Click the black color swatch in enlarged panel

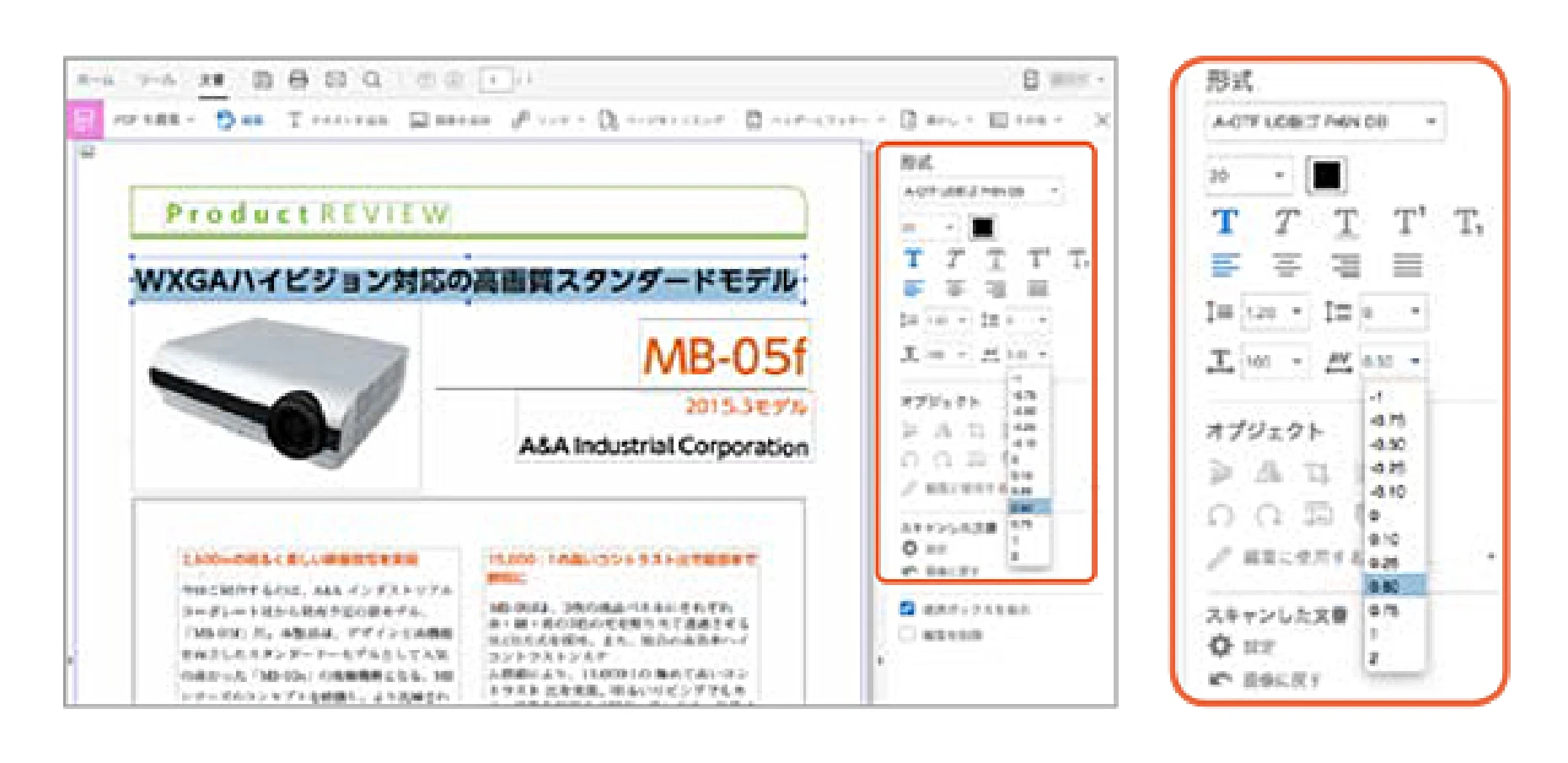(x=1326, y=175)
